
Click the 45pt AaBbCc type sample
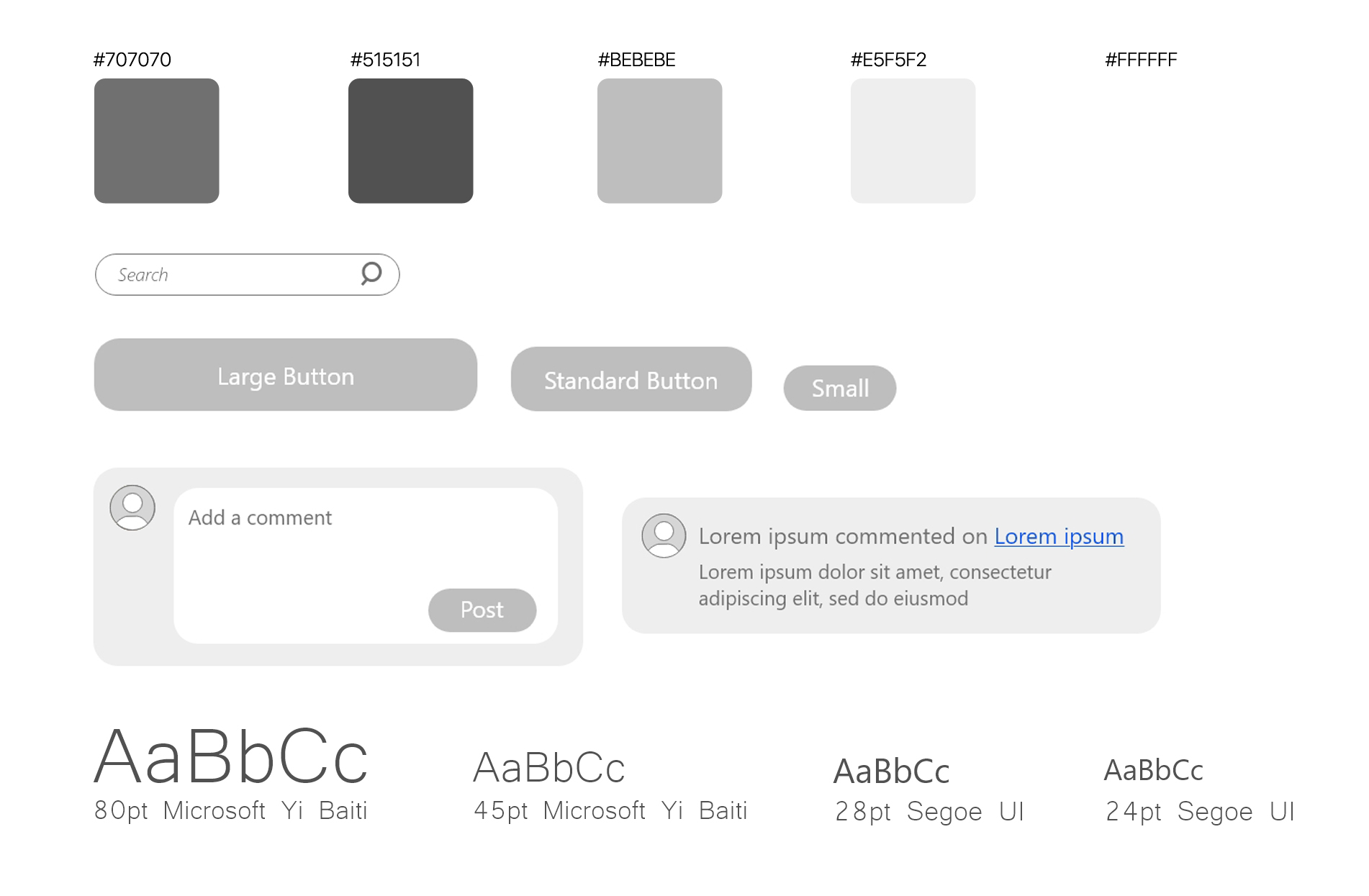549,768
